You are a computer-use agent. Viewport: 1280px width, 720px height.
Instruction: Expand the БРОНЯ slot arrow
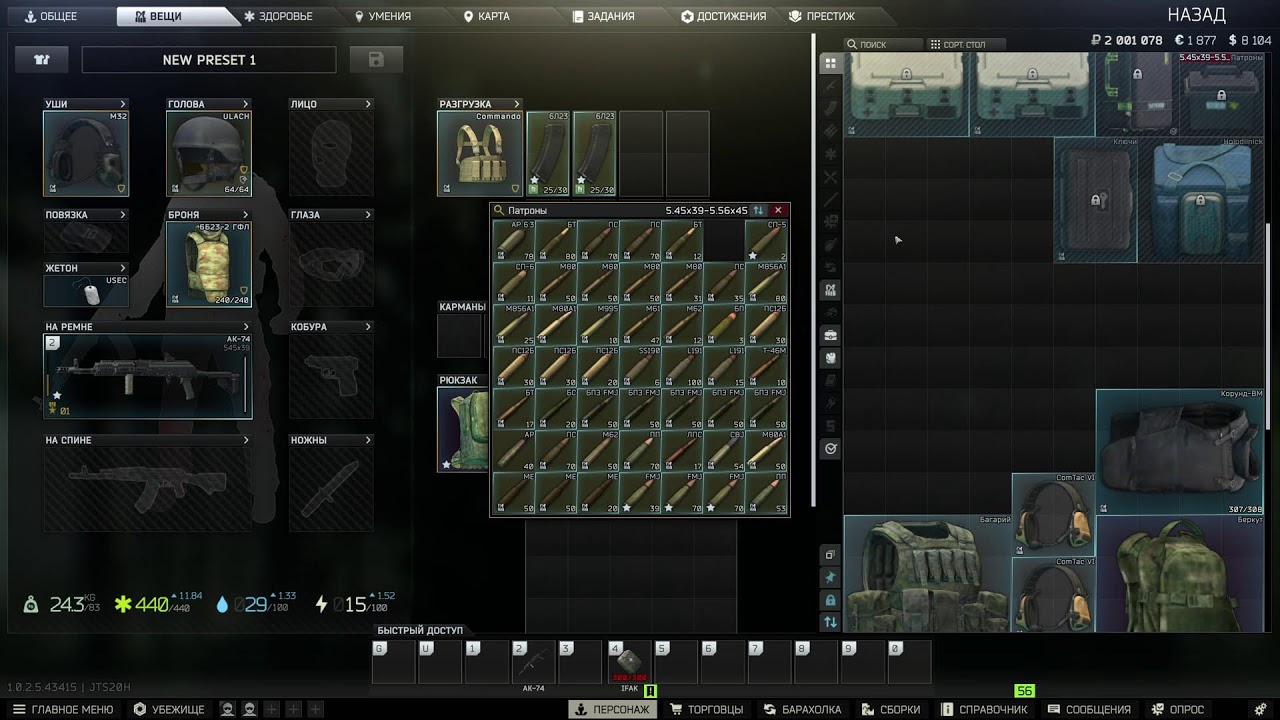point(245,215)
